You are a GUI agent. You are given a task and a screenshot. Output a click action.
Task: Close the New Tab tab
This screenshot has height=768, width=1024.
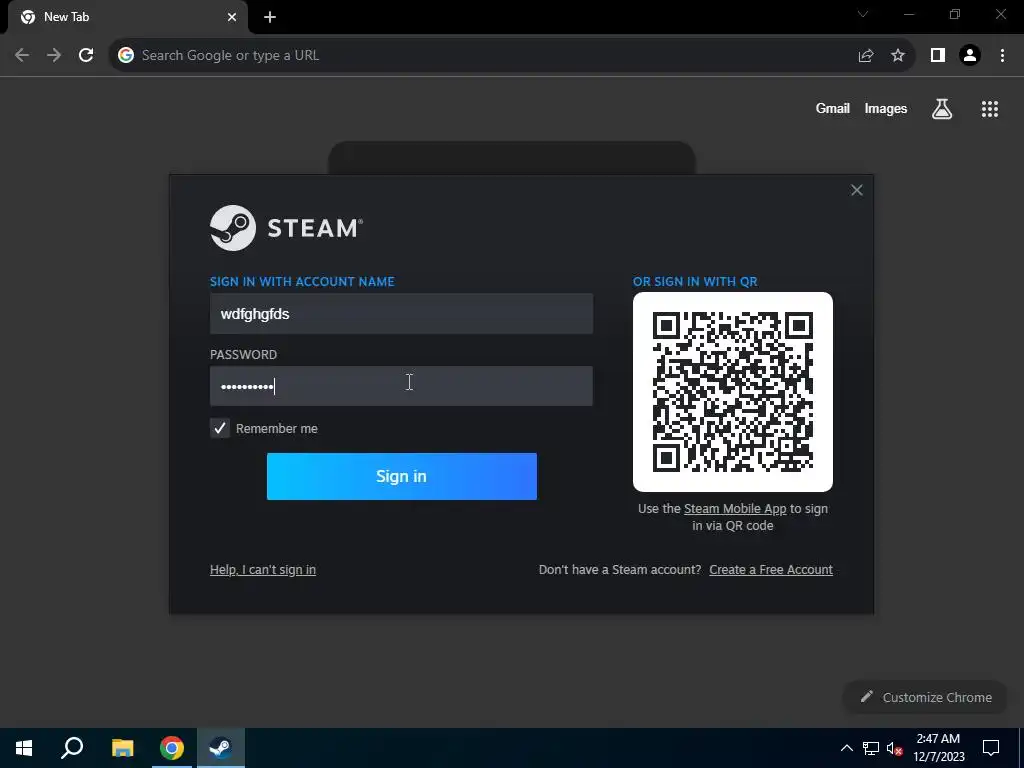(x=232, y=17)
